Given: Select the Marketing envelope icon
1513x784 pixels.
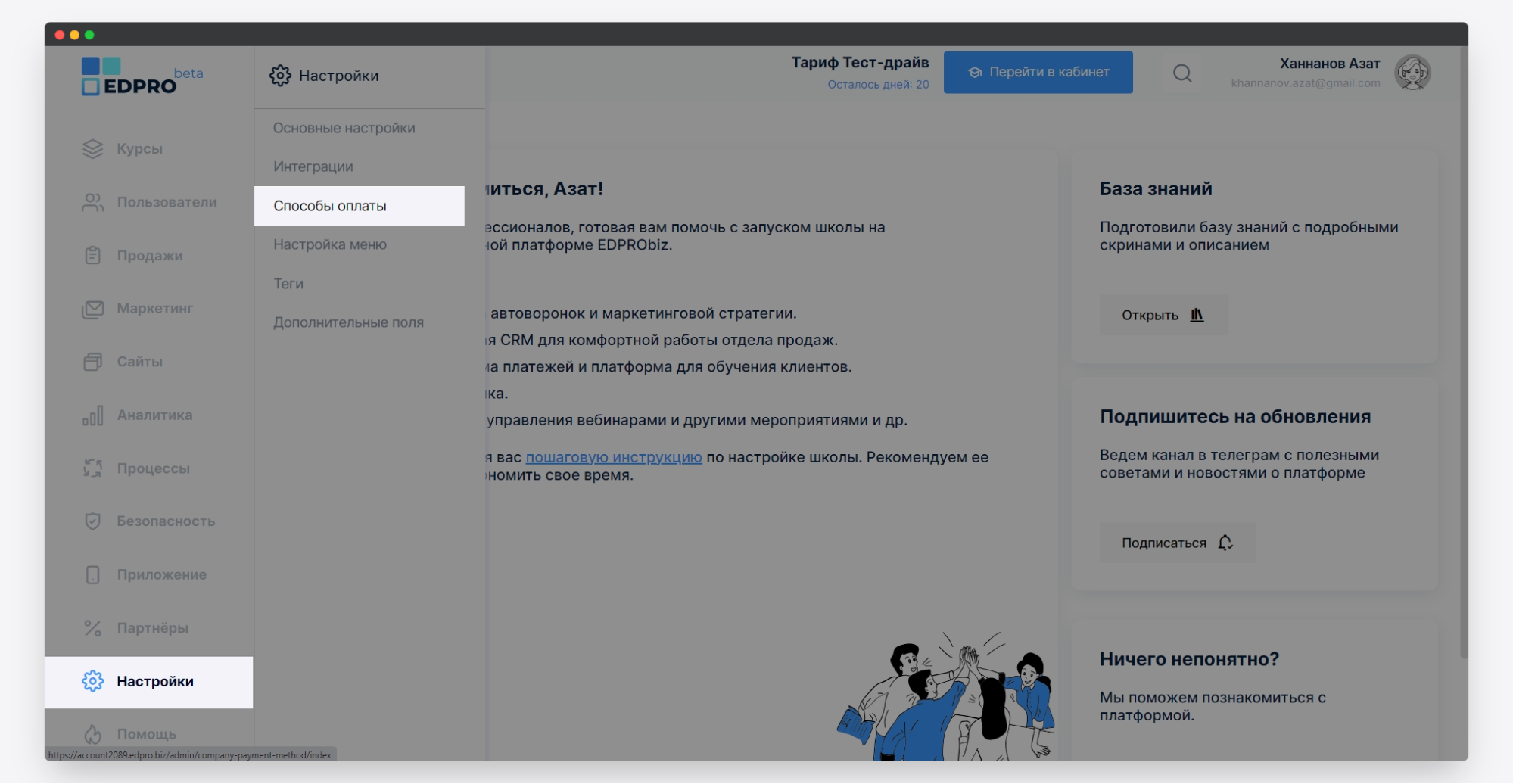Looking at the screenshot, I should click(92, 309).
